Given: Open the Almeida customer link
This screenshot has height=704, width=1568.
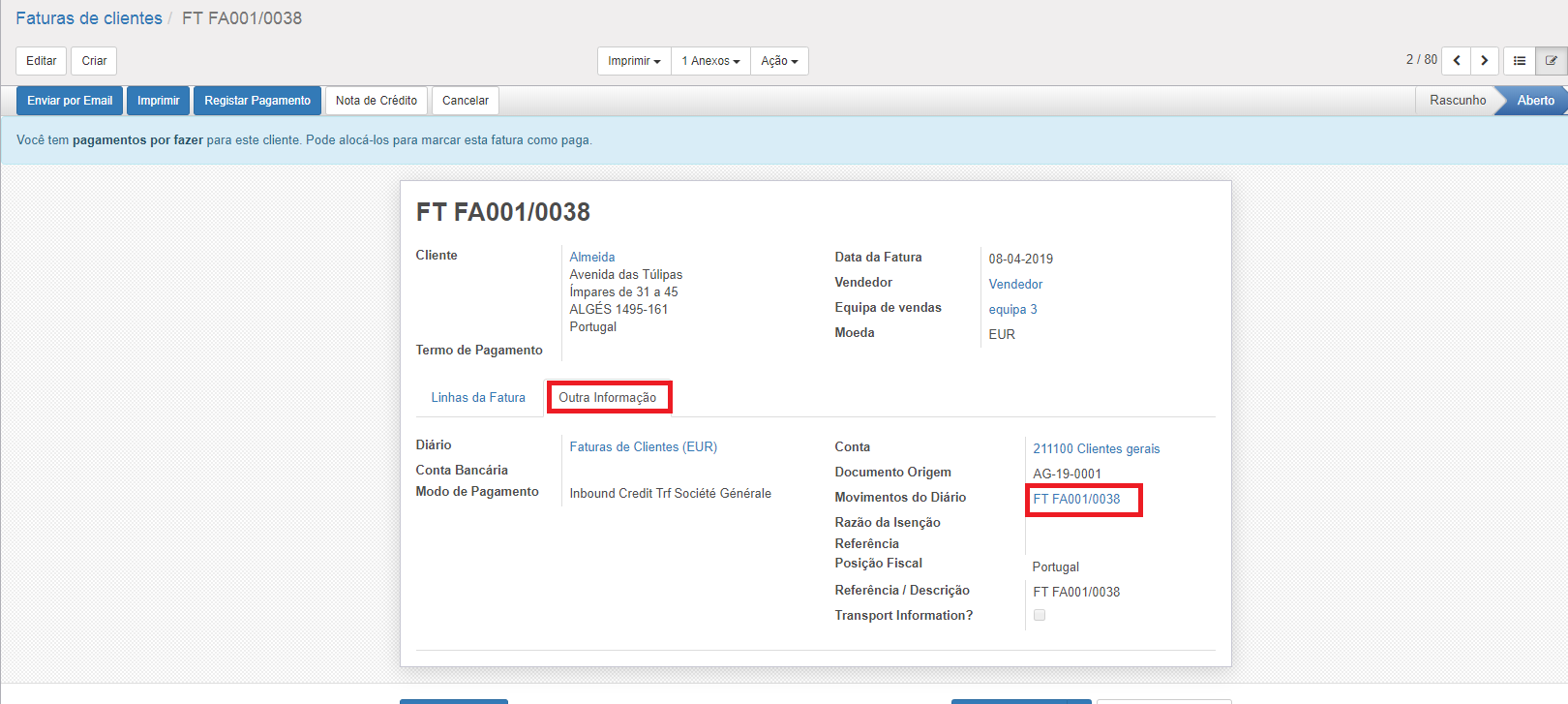Looking at the screenshot, I should (592, 257).
